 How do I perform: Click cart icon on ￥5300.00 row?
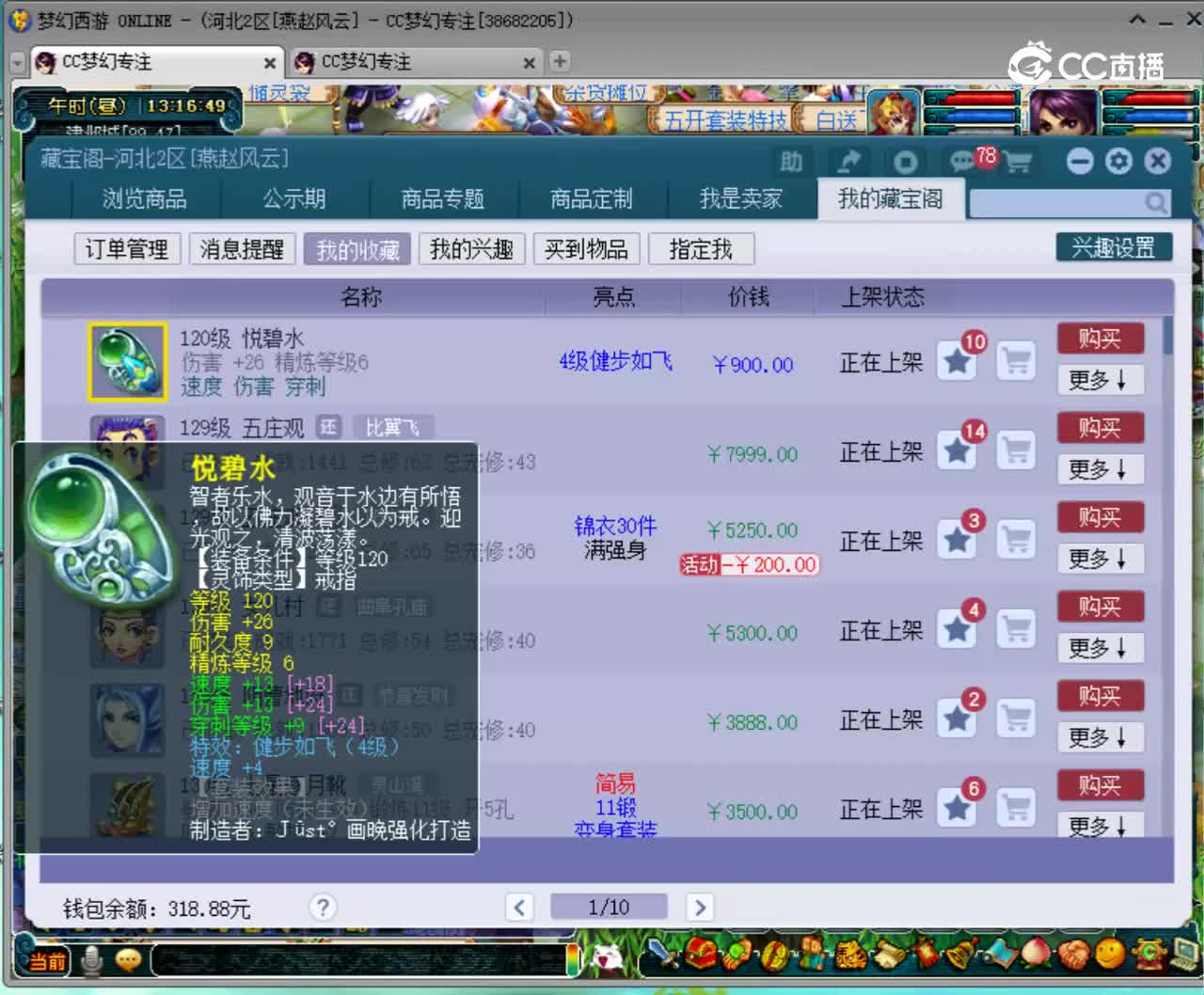pyautogui.click(x=1016, y=629)
